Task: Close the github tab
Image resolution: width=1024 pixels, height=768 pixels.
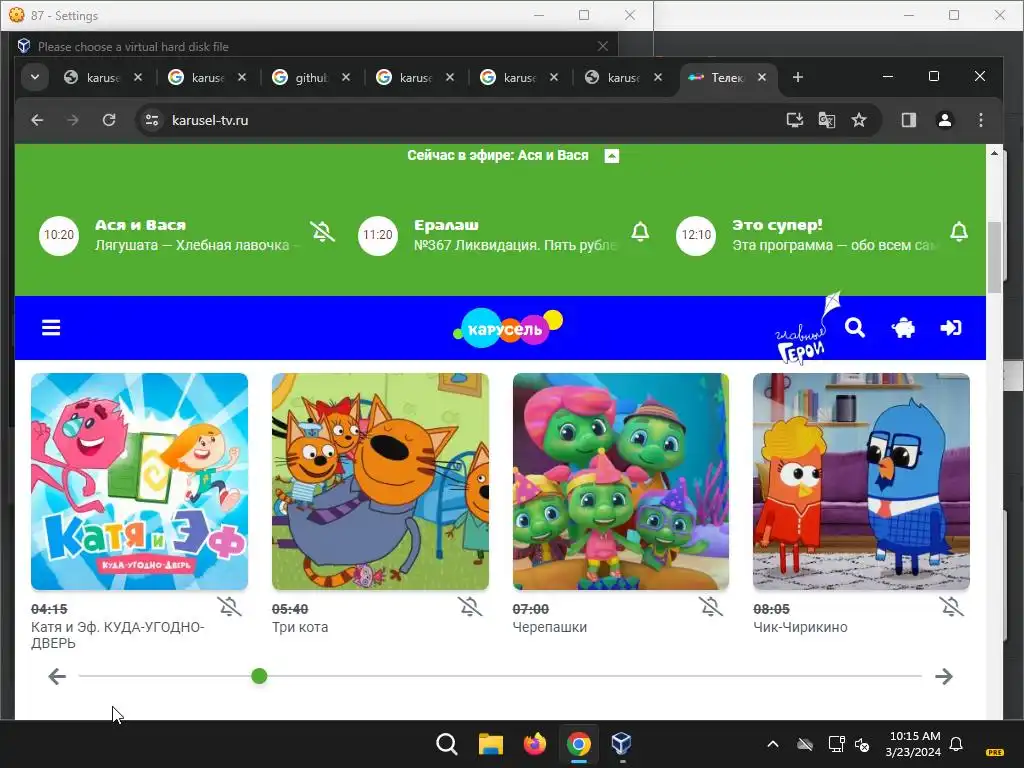Action: (345, 77)
